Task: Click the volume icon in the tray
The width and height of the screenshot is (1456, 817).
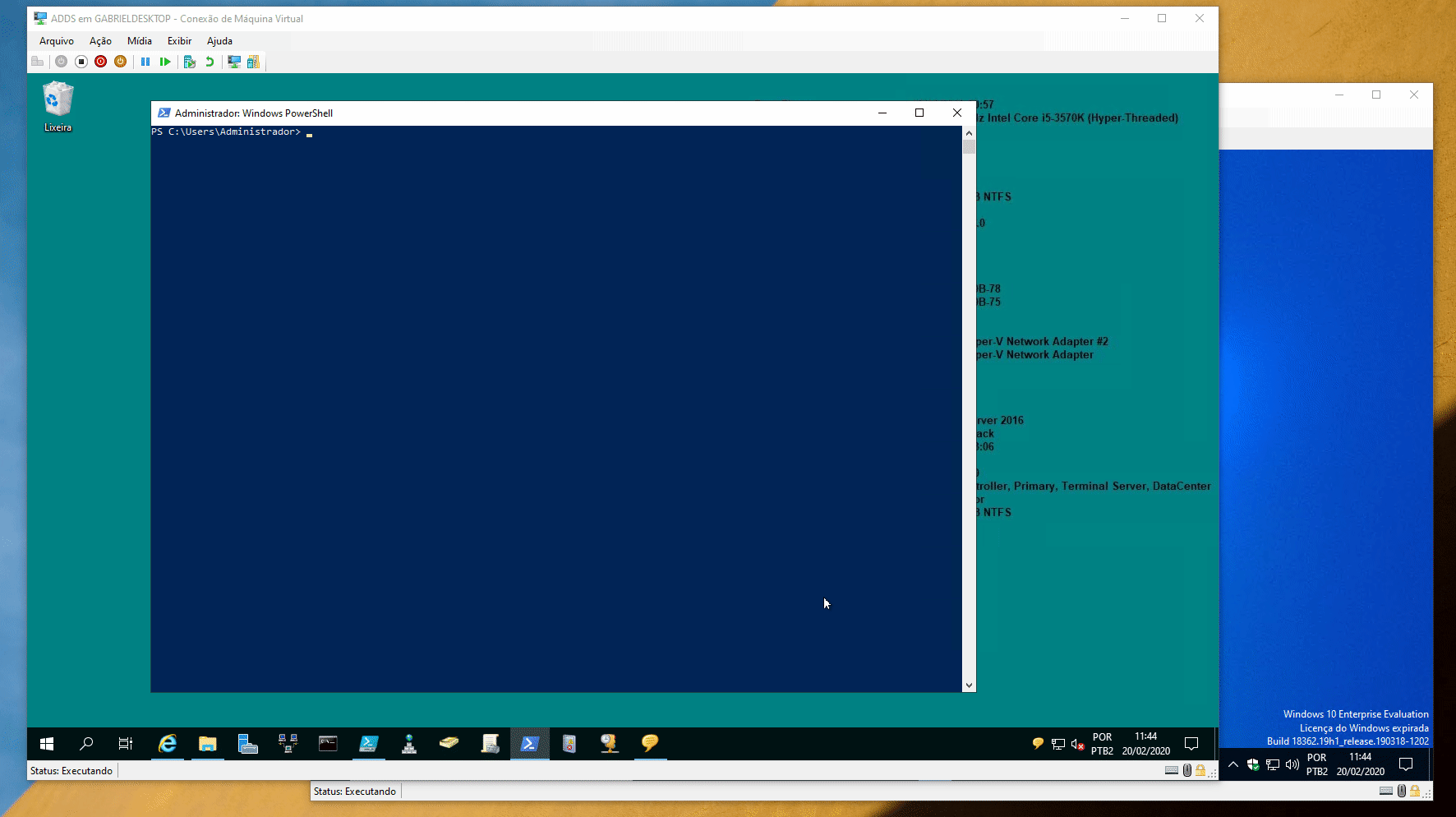Action: coord(1075,744)
